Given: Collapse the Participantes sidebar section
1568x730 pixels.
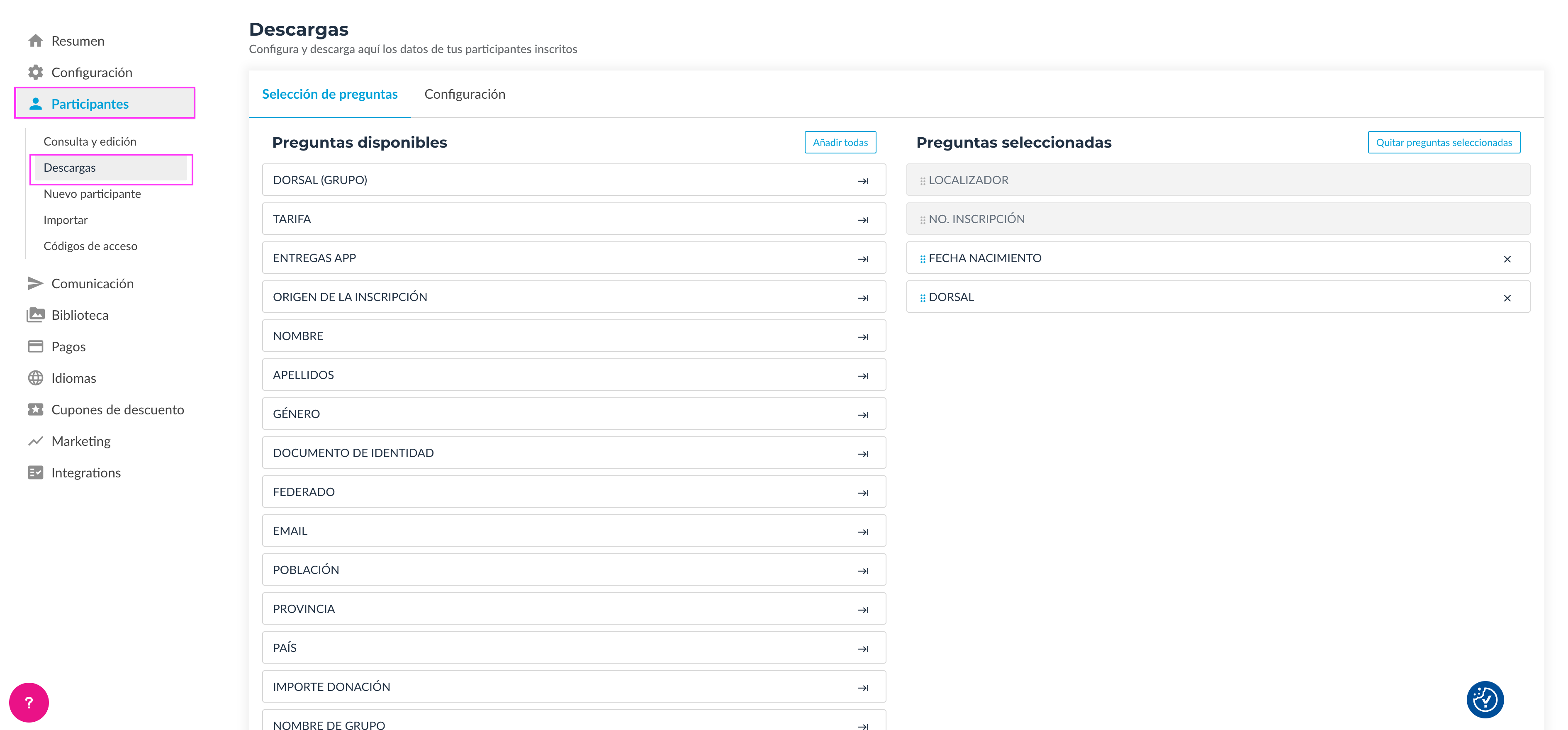Looking at the screenshot, I should pos(90,104).
